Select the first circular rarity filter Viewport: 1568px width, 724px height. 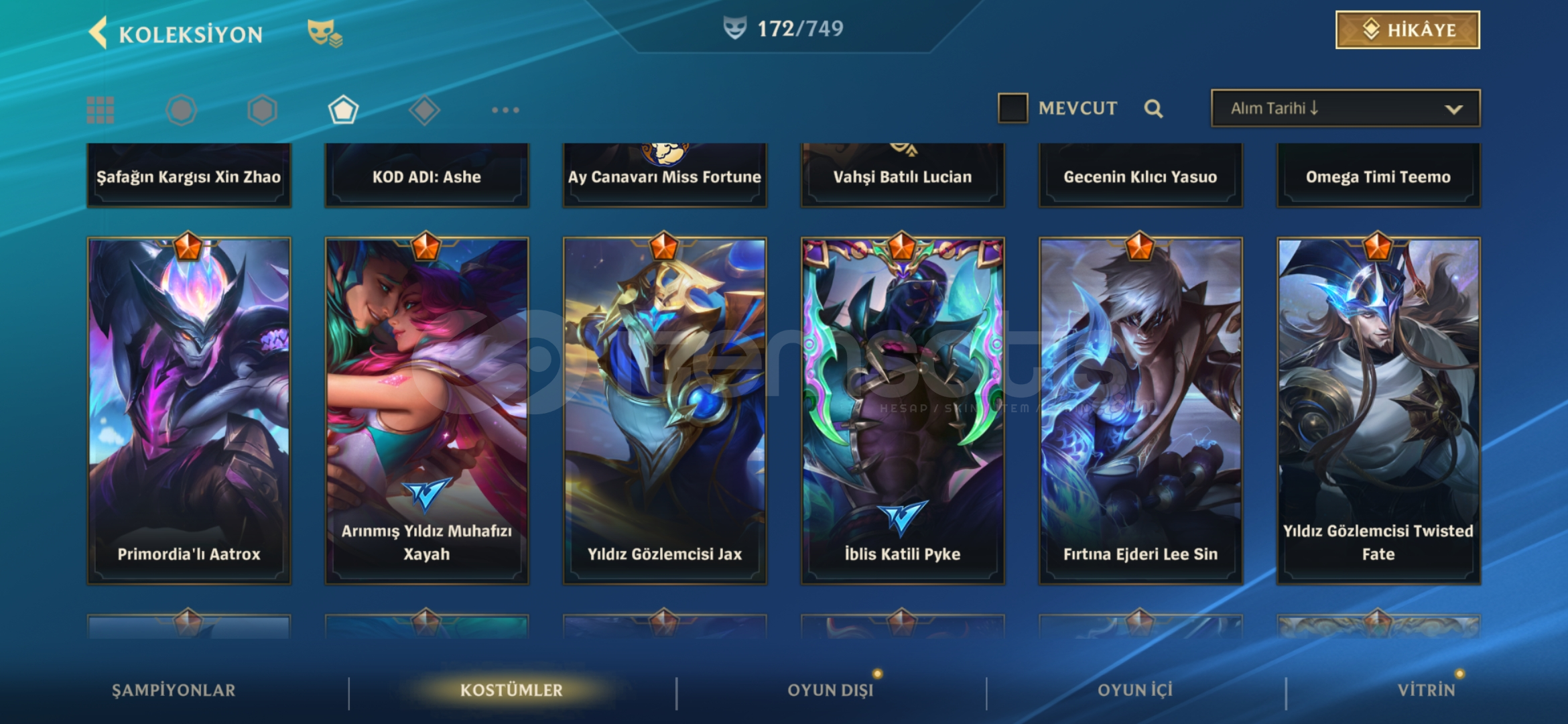point(181,110)
